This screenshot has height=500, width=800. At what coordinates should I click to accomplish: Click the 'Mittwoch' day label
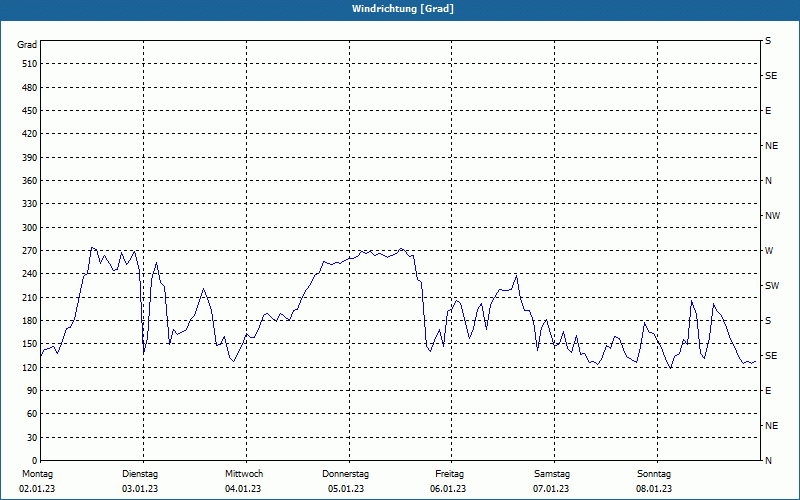tap(244, 474)
